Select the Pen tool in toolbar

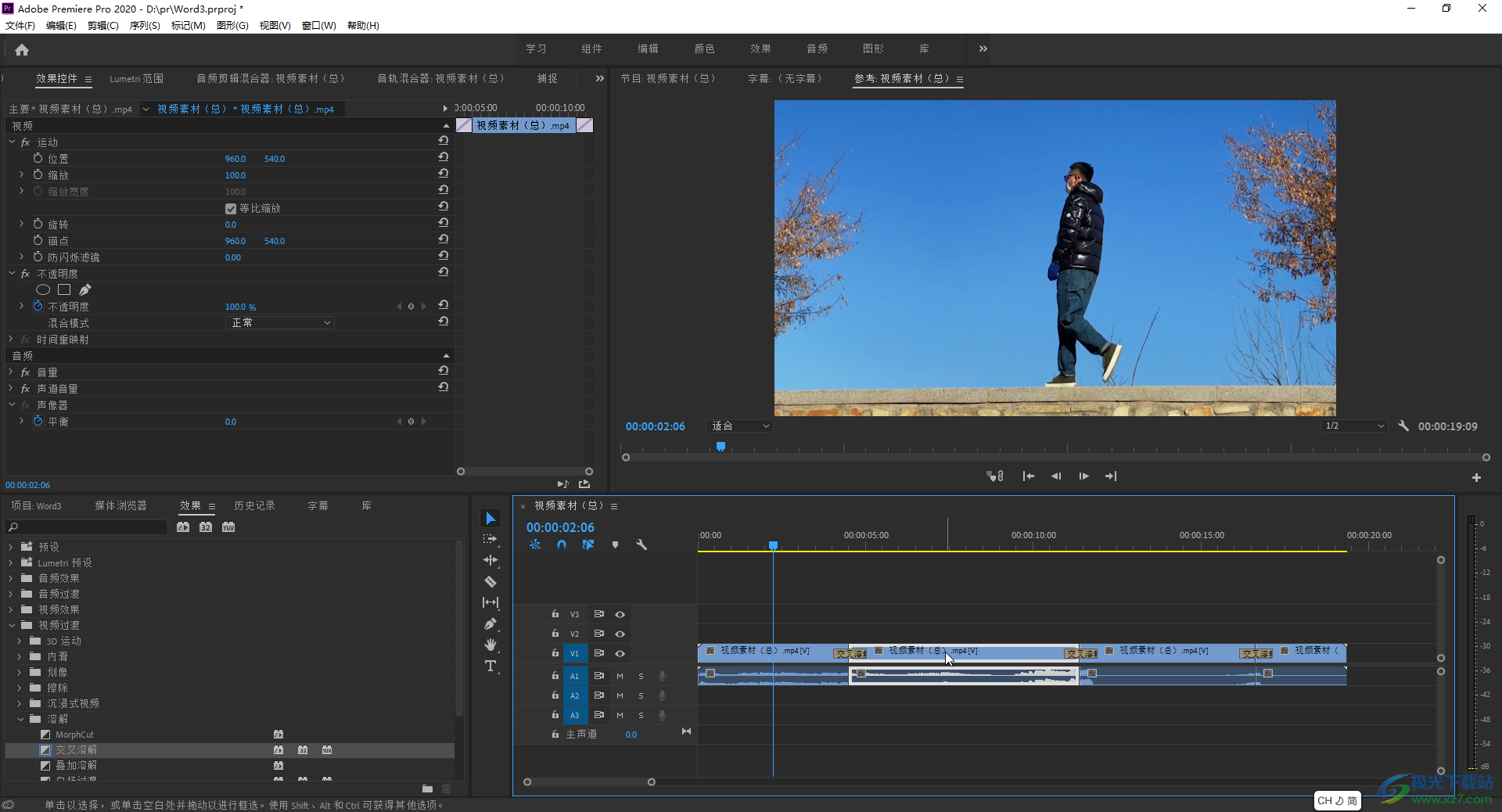coord(490,624)
